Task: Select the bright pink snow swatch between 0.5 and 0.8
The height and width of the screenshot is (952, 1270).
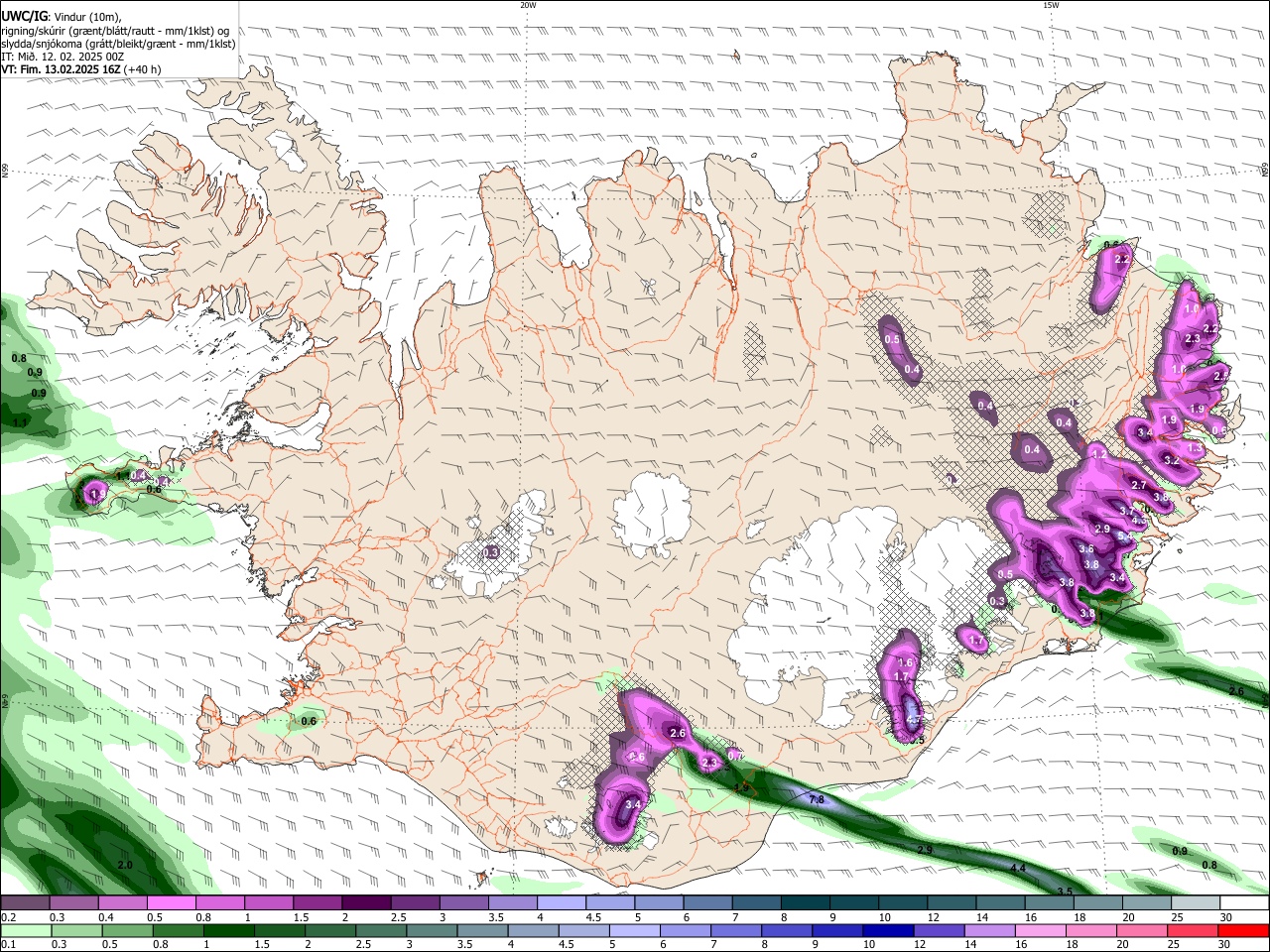Action: coord(172,903)
